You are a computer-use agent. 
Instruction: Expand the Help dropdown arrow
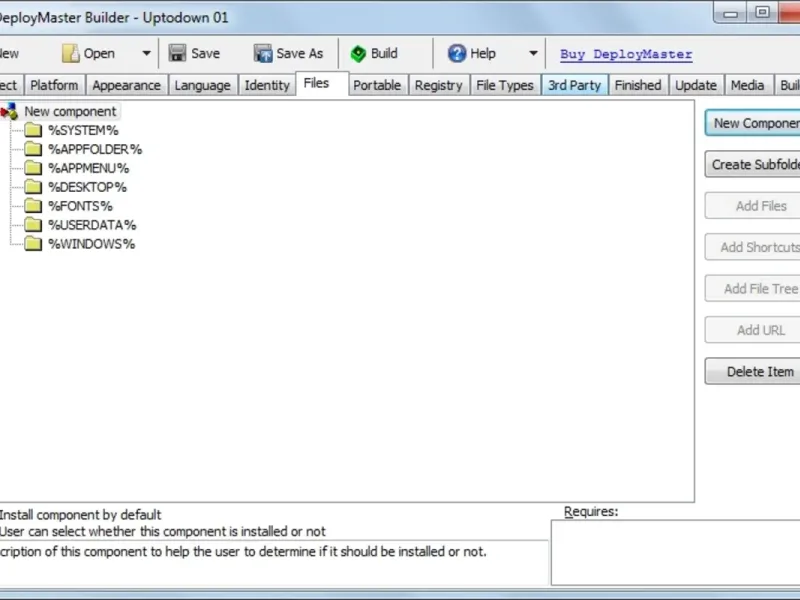(533, 53)
